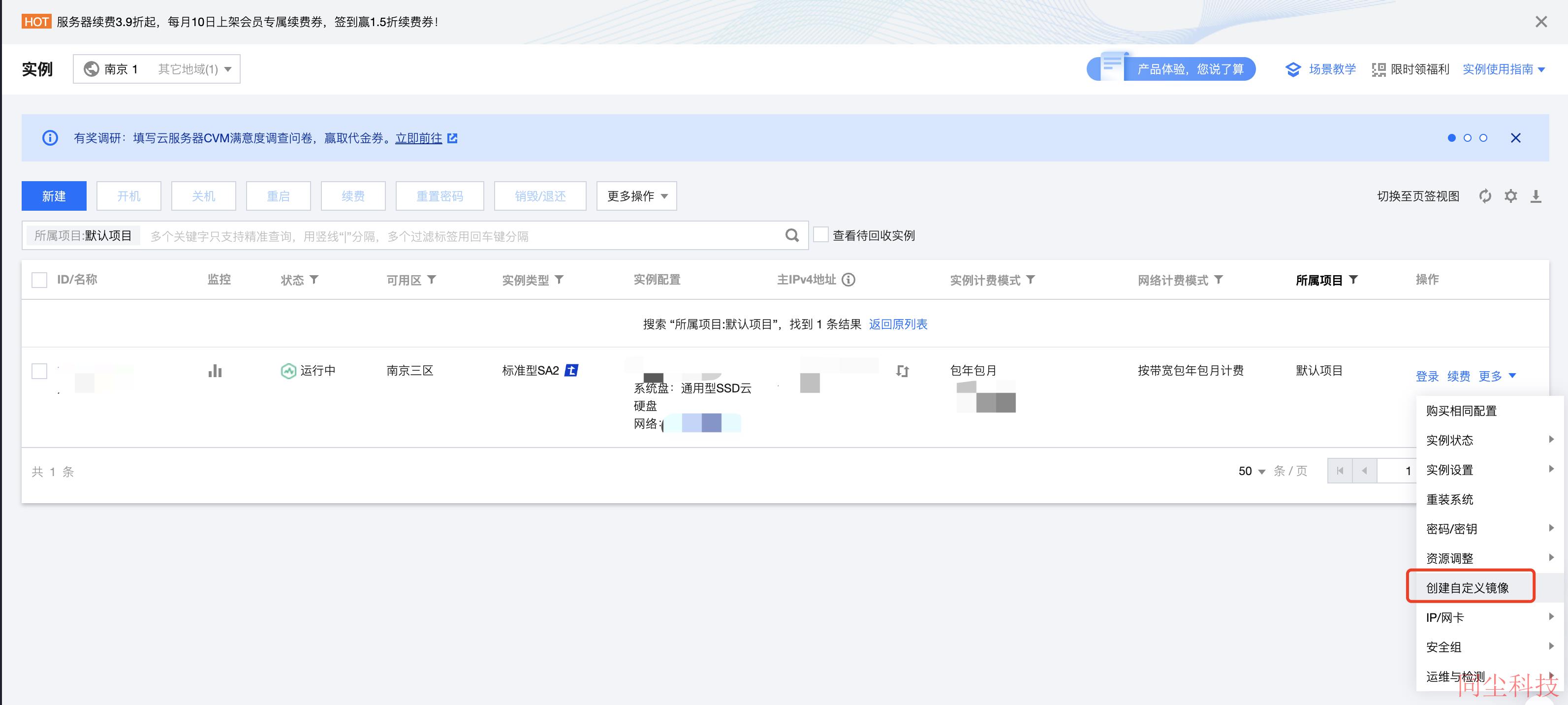Open the column settings gear icon
The width and height of the screenshot is (1568, 705).
click(1511, 196)
